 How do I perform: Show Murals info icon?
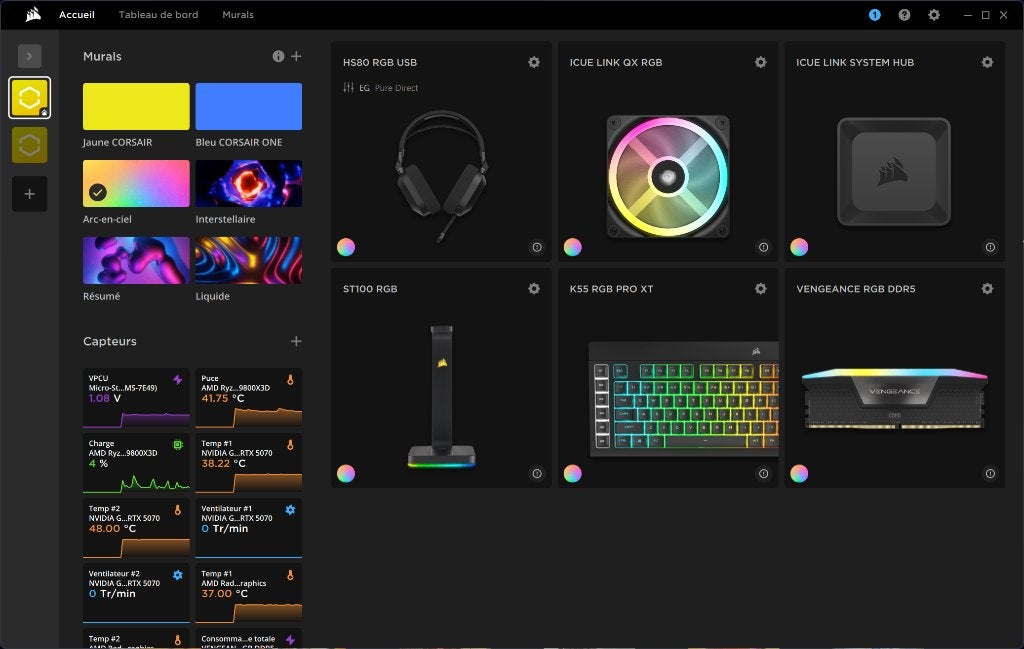(x=278, y=56)
